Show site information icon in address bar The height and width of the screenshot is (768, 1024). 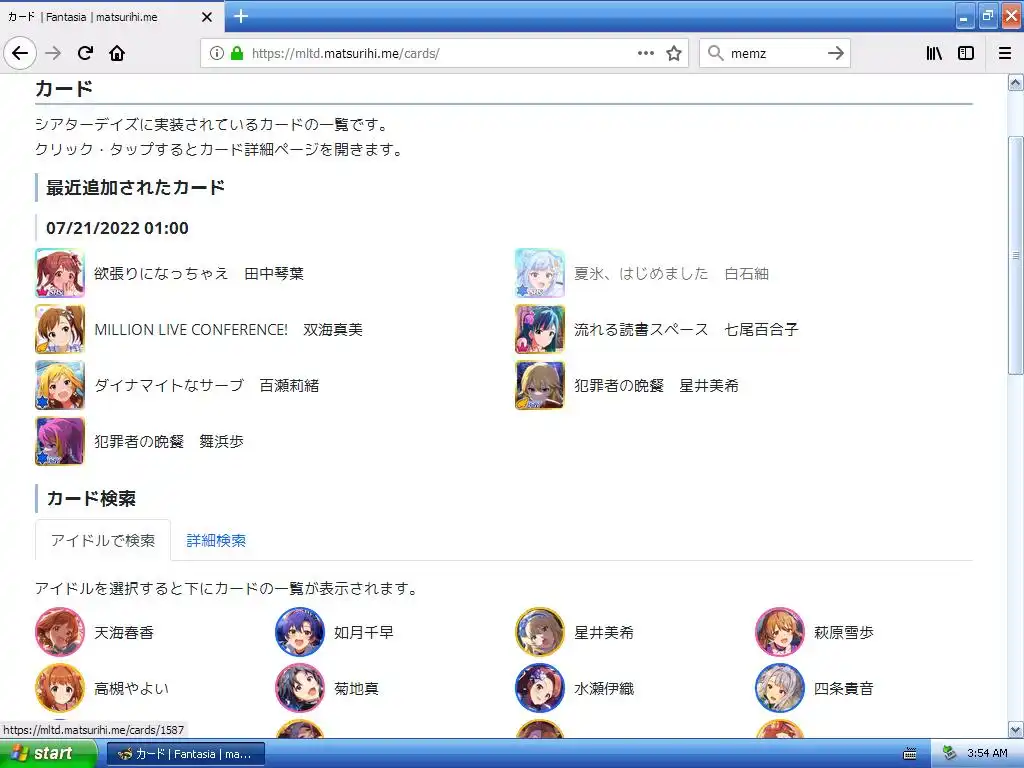click(x=217, y=53)
